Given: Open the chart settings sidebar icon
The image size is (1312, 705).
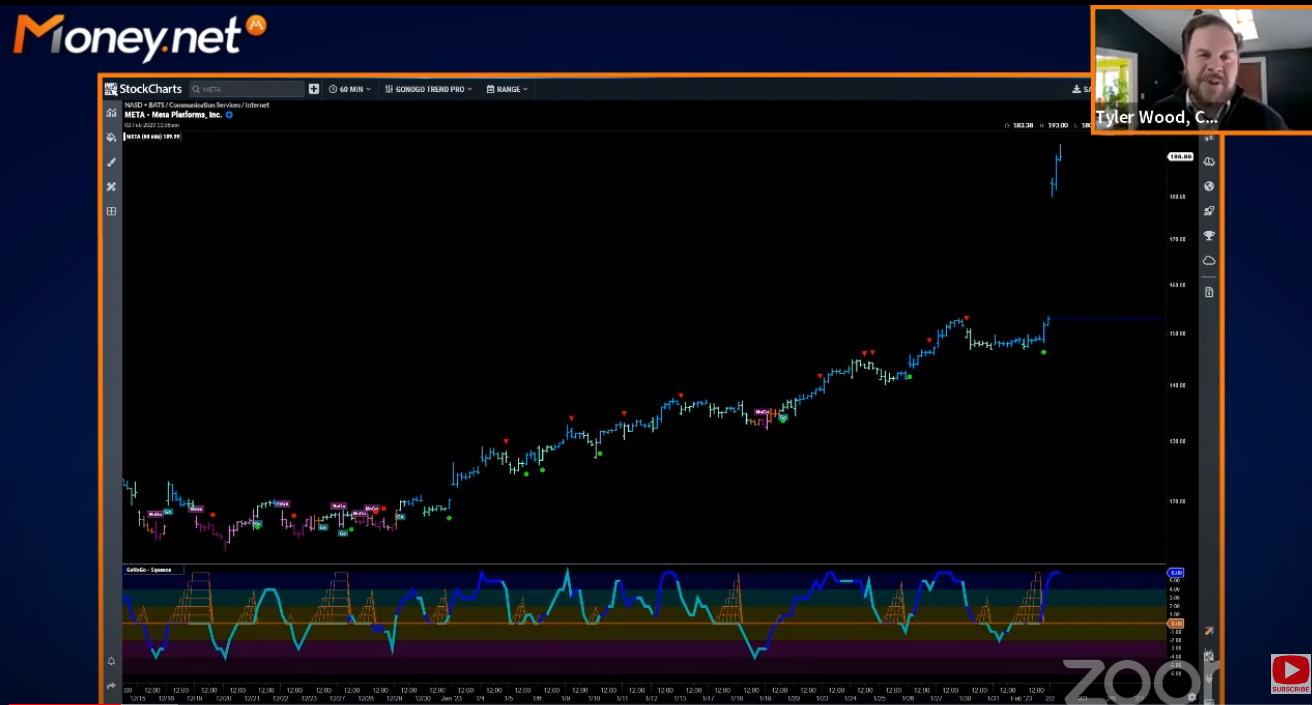Looking at the screenshot, I should (111, 113).
